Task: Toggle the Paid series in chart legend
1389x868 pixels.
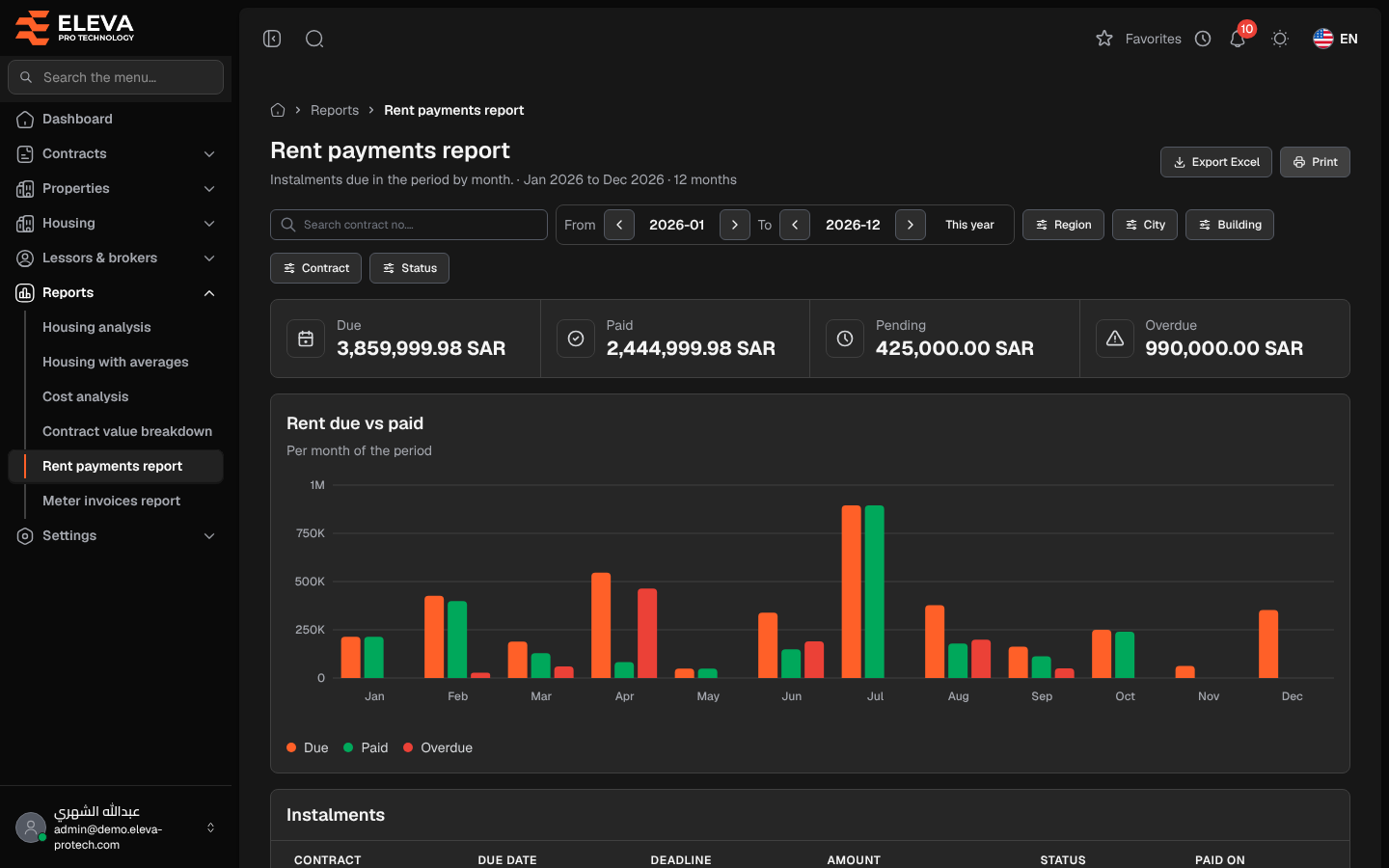Action: coord(366,747)
